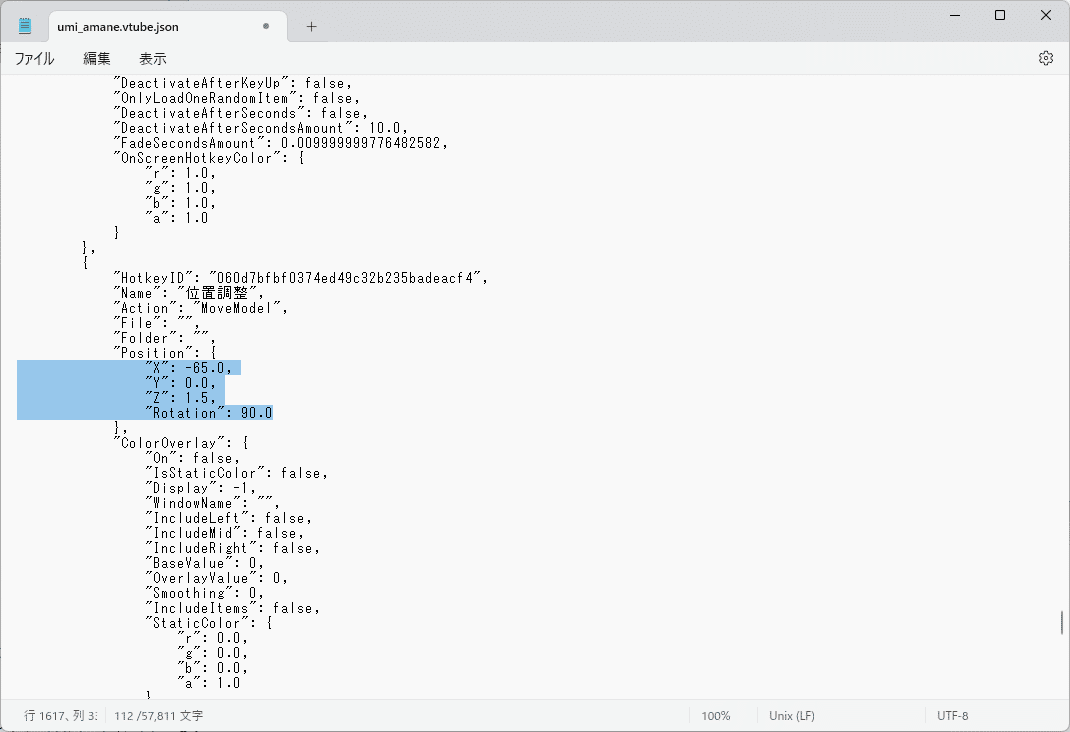Click the "Z": 1.5 line
The width and height of the screenshot is (1070, 732).
180,398
